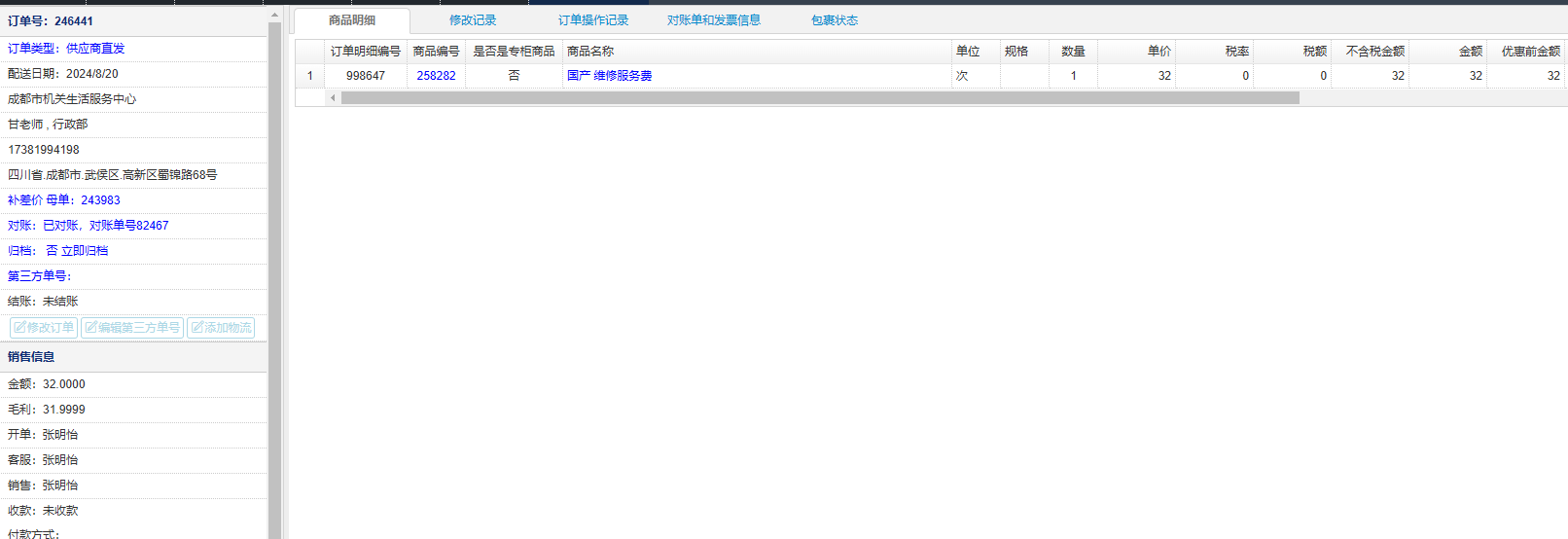Open the 修改记录 tab

(x=473, y=20)
